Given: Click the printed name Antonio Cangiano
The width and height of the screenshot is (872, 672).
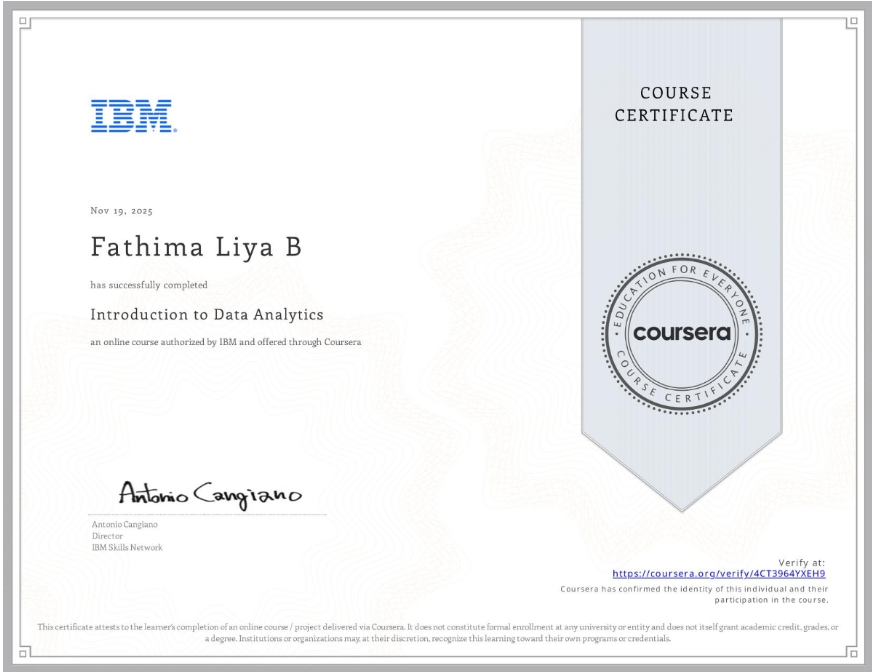Looking at the screenshot, I should (125, 525).
